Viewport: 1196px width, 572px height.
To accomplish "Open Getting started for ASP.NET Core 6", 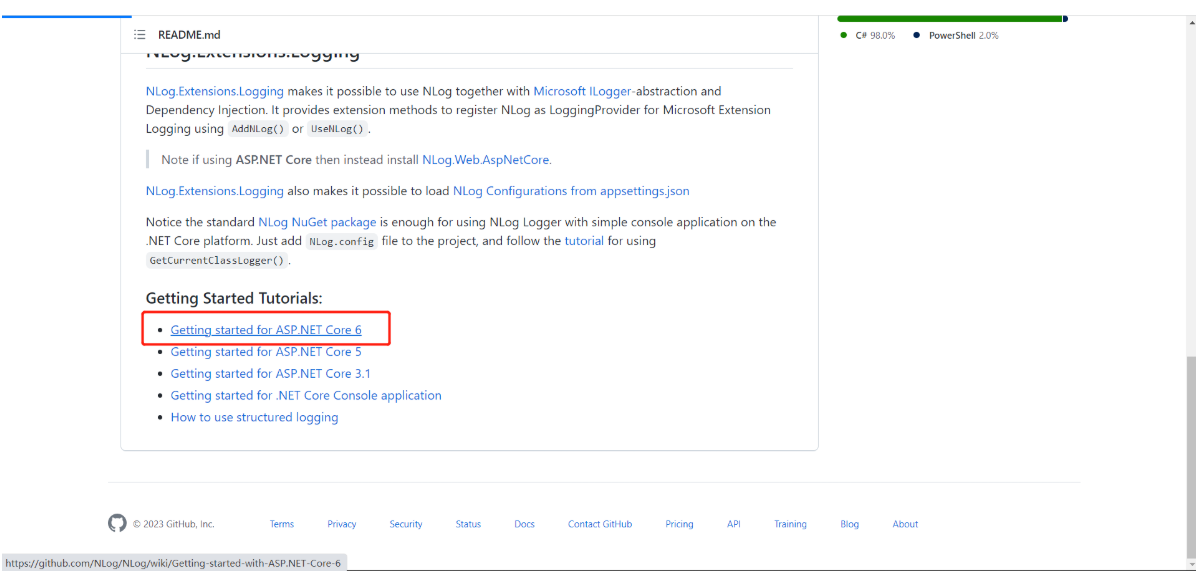I will (x=265, y=330).
